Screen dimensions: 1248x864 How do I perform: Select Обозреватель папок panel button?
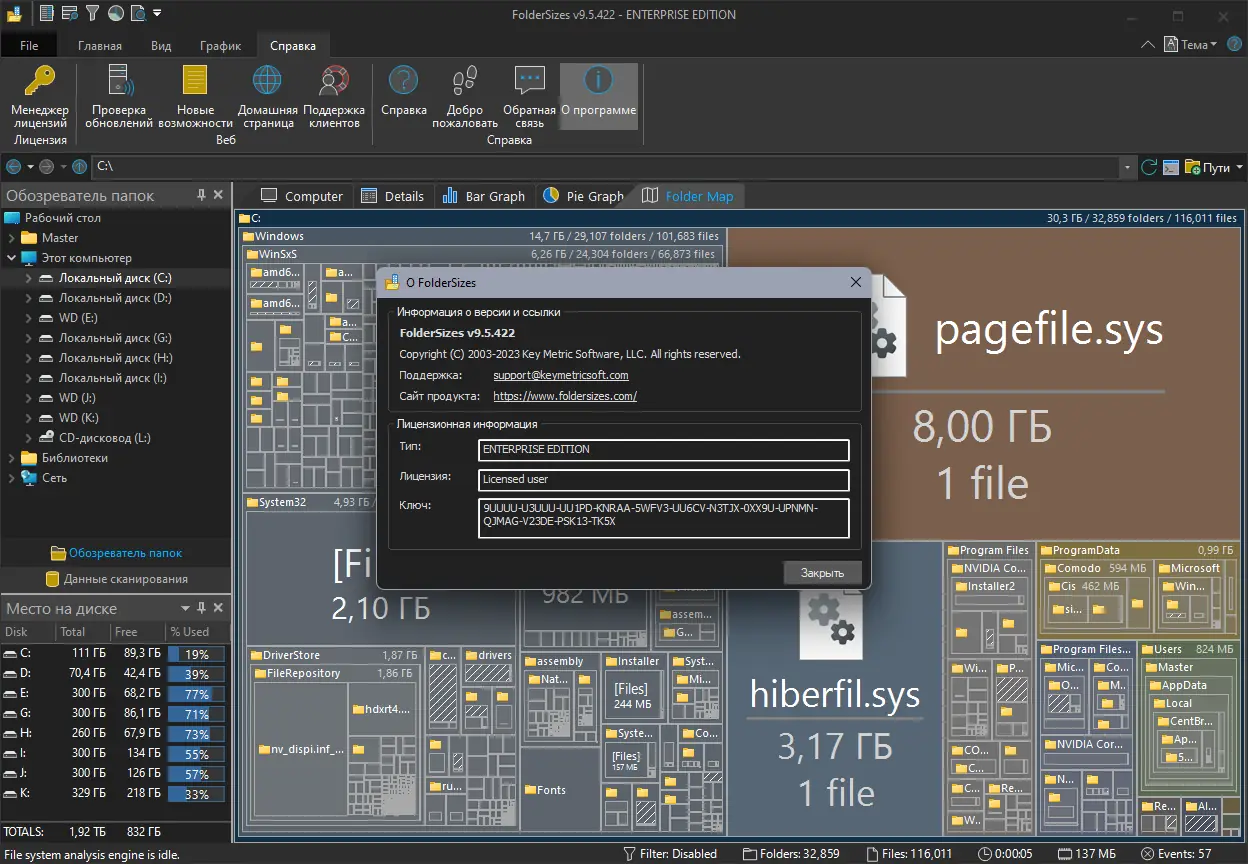tap(116, 553)
